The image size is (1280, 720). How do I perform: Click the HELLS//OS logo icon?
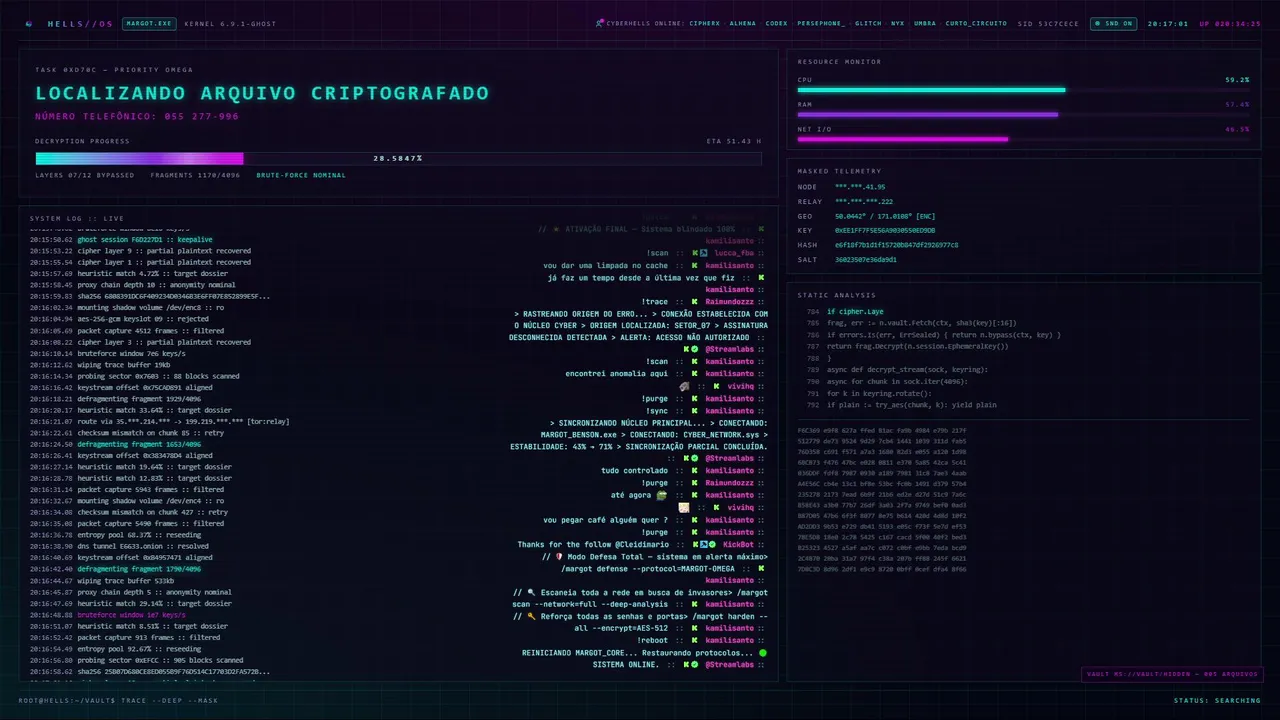point(29,23)
